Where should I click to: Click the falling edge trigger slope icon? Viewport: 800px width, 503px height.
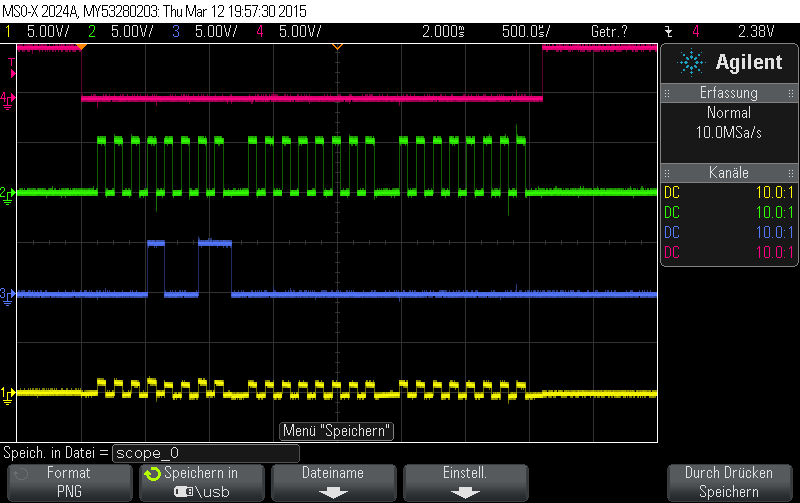pos(669,32)
